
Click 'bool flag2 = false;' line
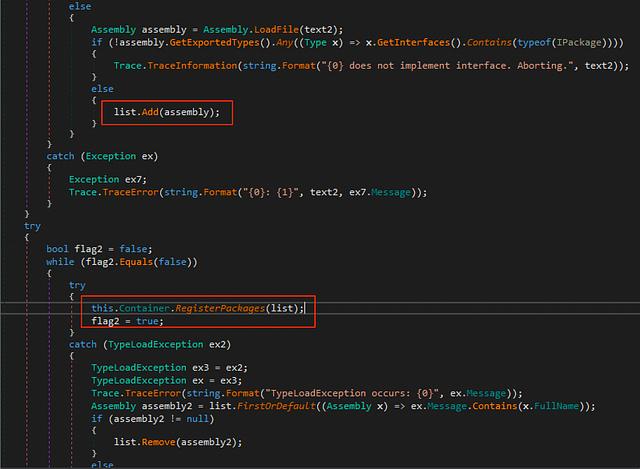coord(99,249)
